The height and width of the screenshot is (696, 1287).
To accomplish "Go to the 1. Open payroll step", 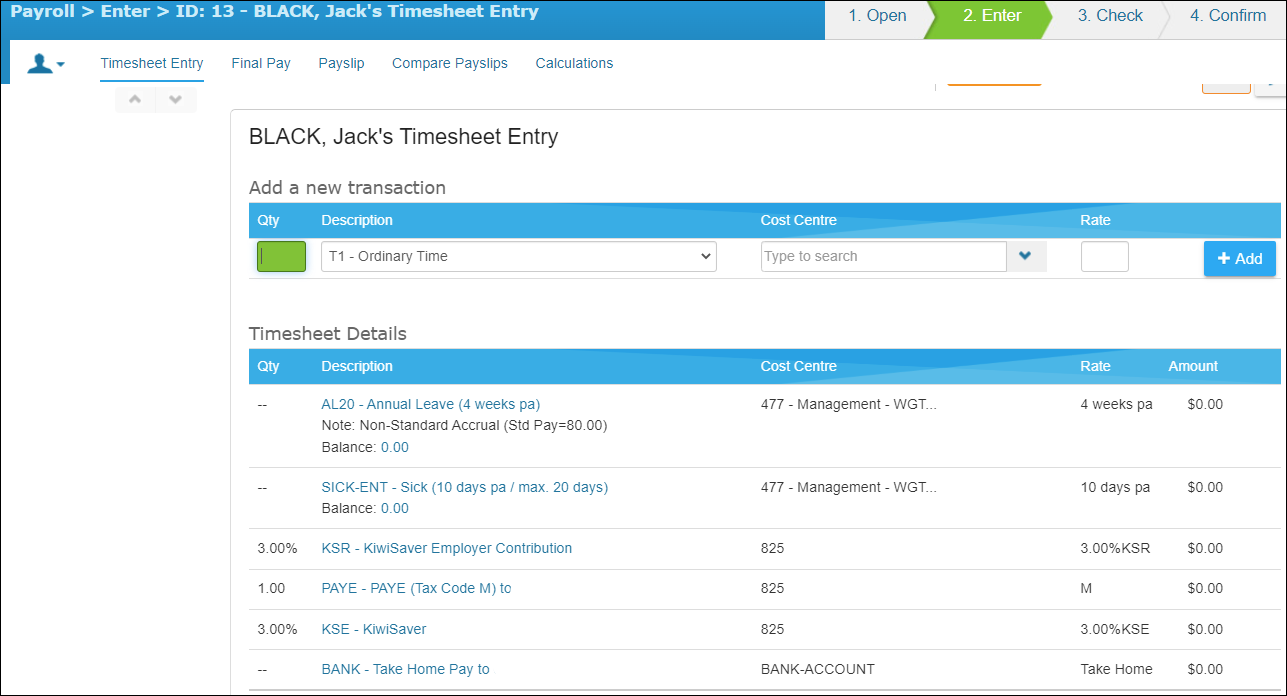I will [x=877, y=16].
